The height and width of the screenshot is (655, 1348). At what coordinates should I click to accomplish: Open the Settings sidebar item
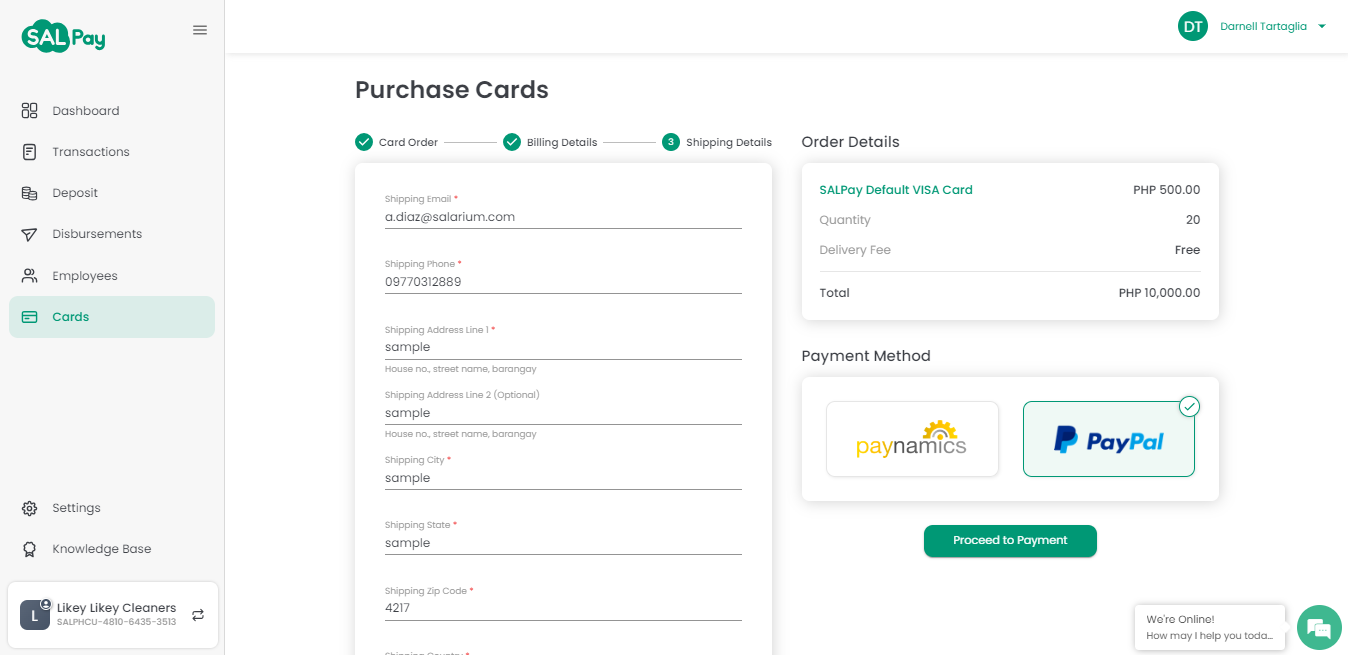click(x=112, y=508)
